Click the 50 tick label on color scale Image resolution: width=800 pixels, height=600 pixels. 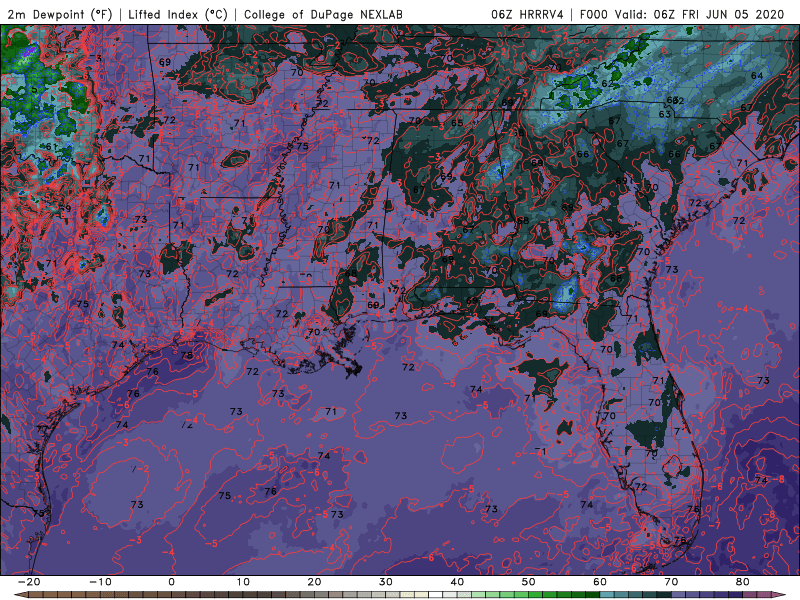tap(529, 582)
